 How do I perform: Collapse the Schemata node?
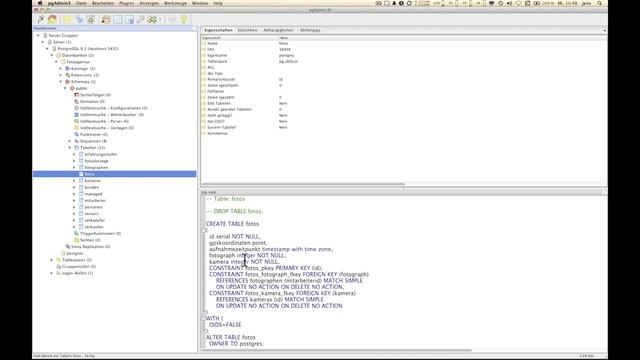click(61, 82)
